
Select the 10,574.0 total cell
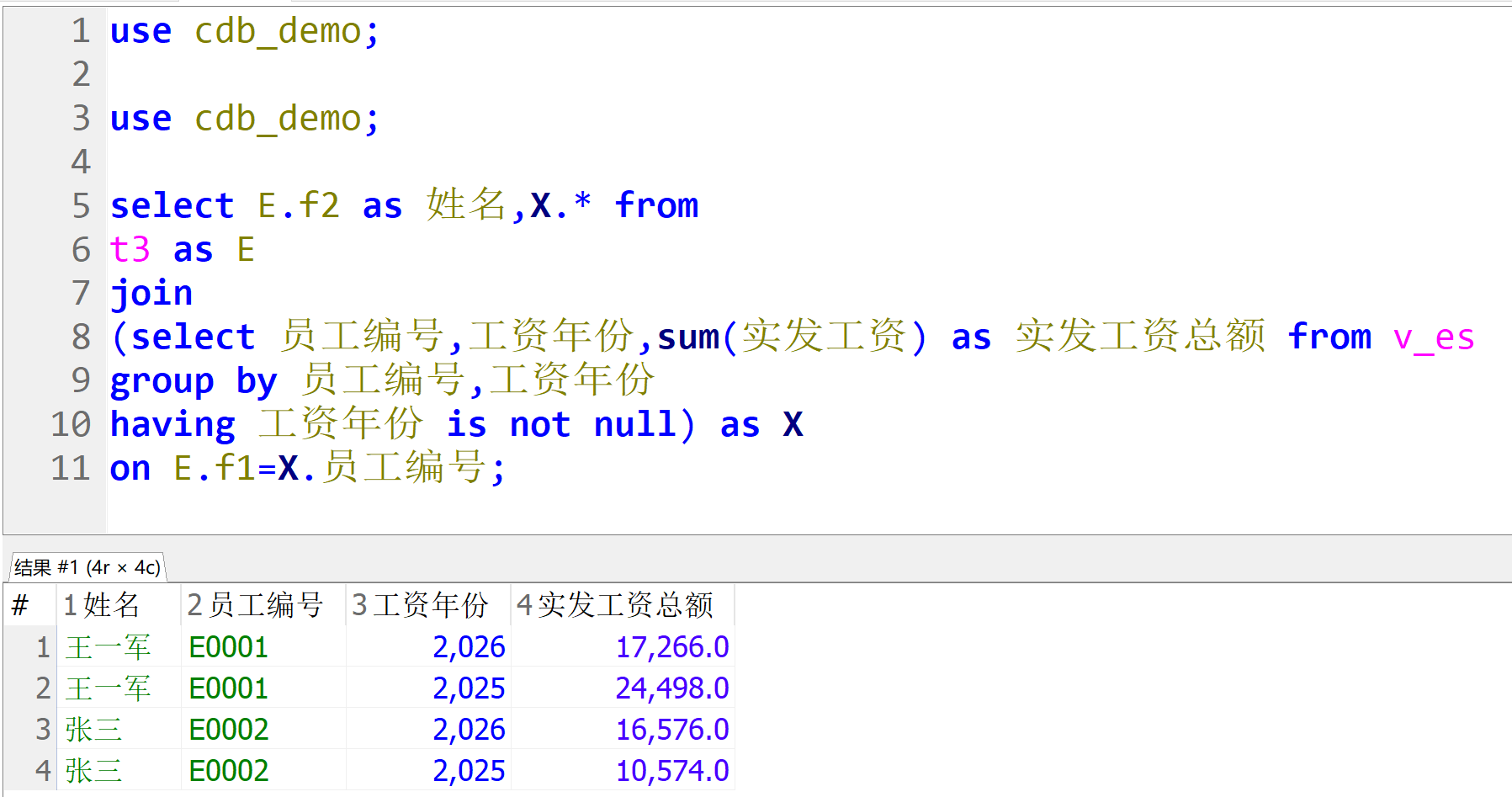click(x=671, y=770)
